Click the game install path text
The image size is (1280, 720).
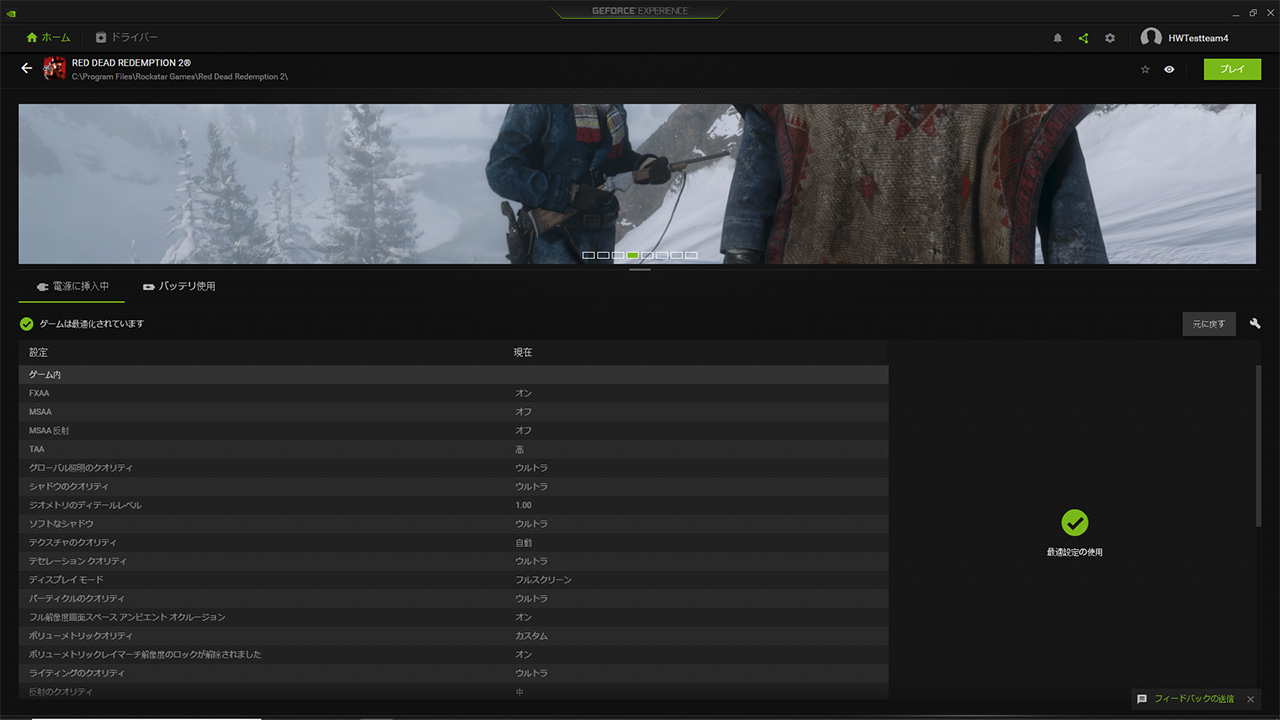coord(180,77)
